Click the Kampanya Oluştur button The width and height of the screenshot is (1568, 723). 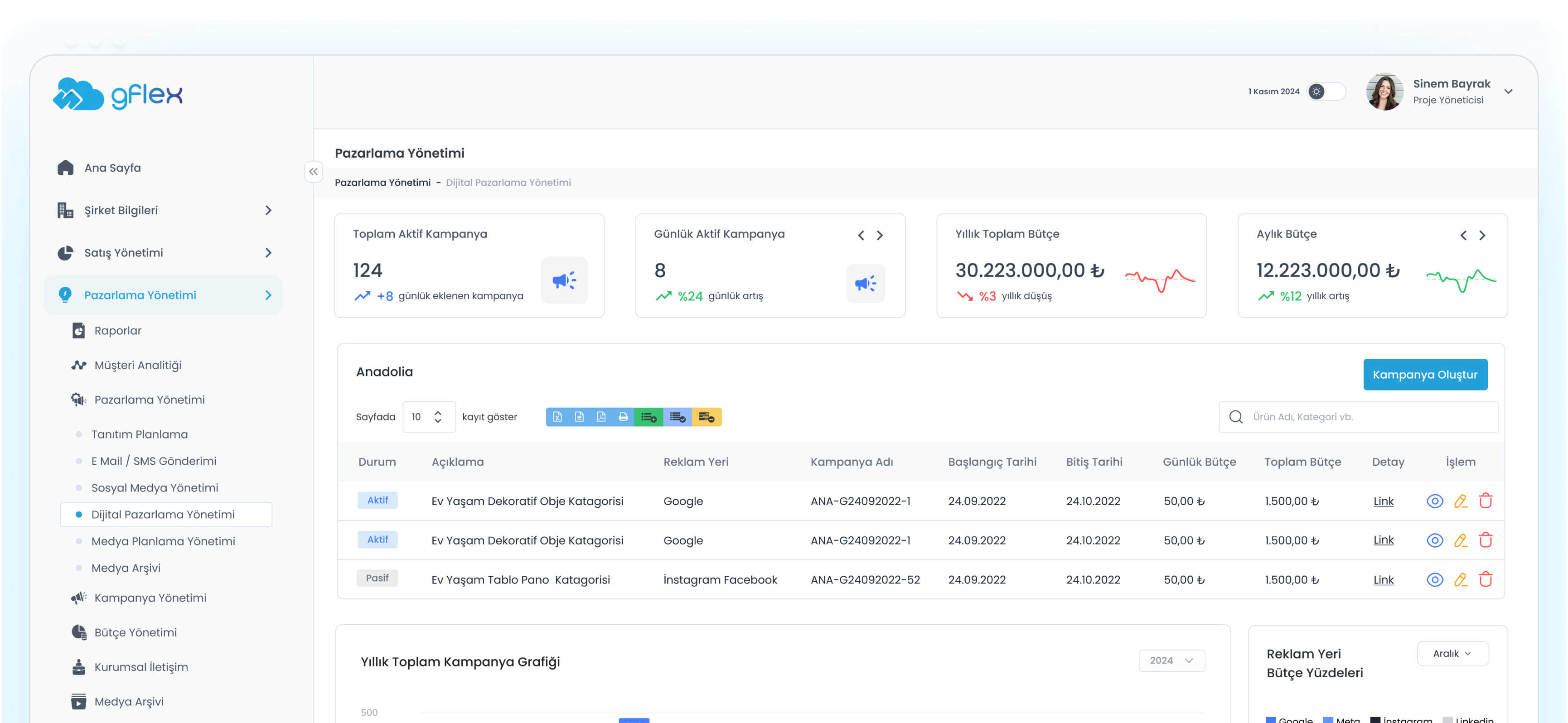(1424, 374)
